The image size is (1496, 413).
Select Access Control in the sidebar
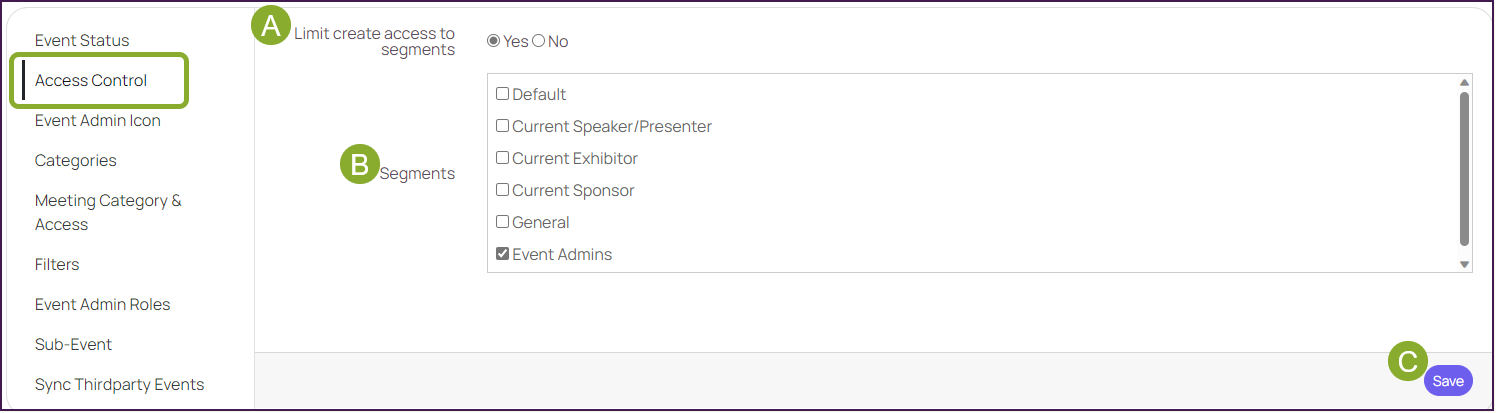coord(91,81)
